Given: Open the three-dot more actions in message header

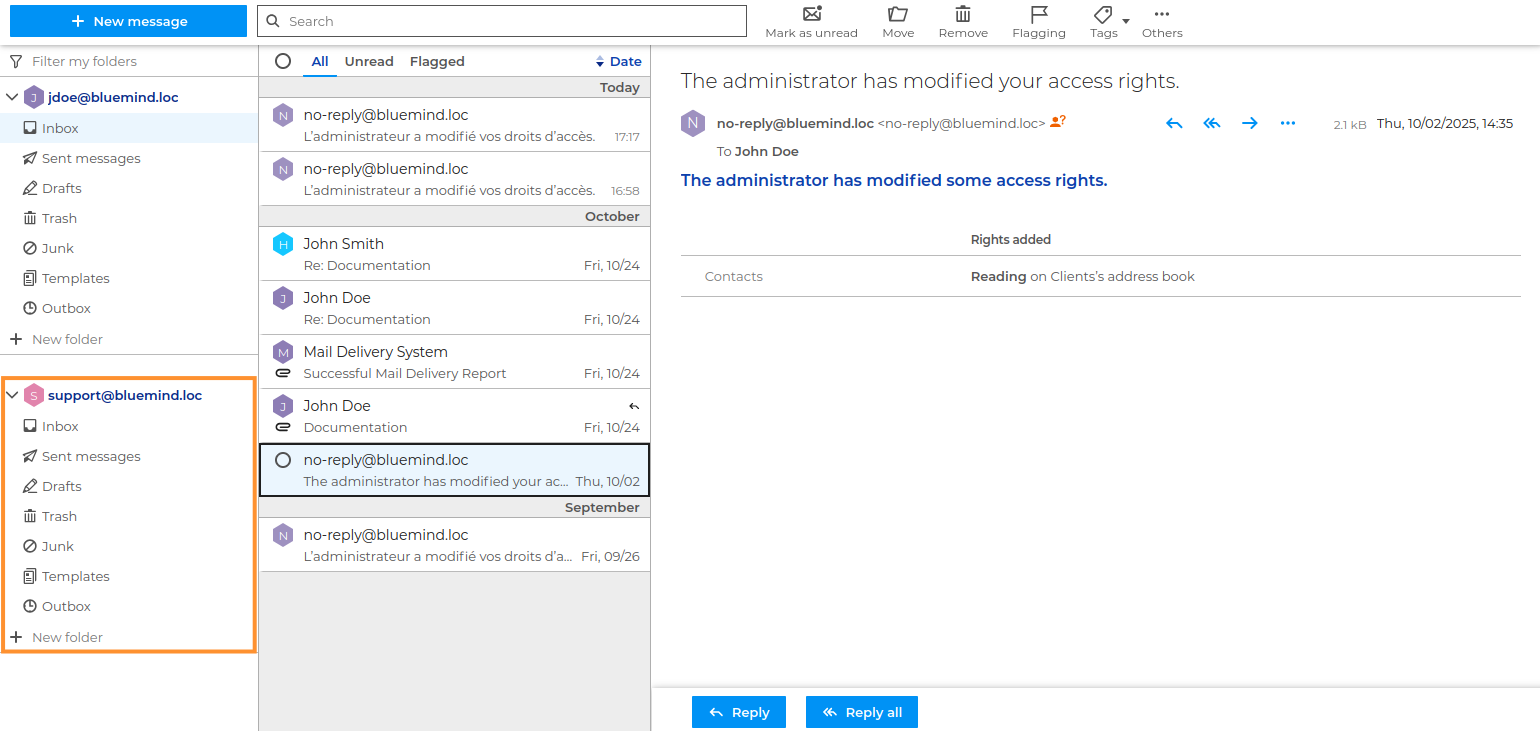Looking at the screenshot, I should coord(1288,123).
